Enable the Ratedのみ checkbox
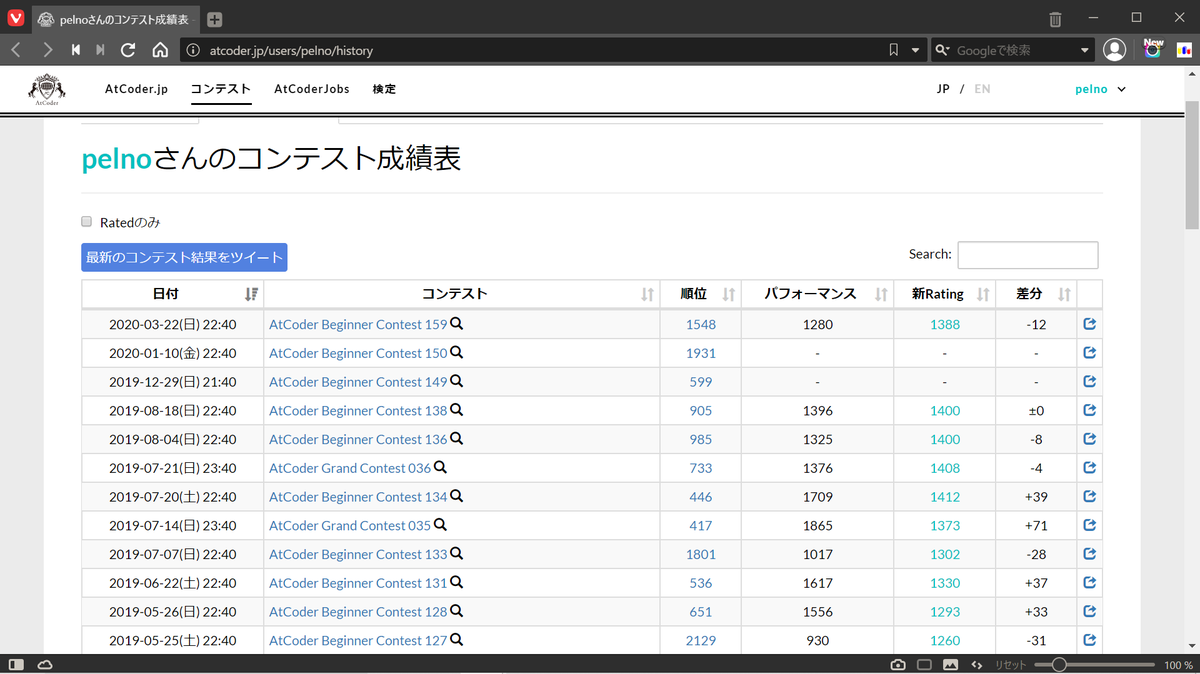The height and width of the screenshot is (674, 1200). (87, 222)
